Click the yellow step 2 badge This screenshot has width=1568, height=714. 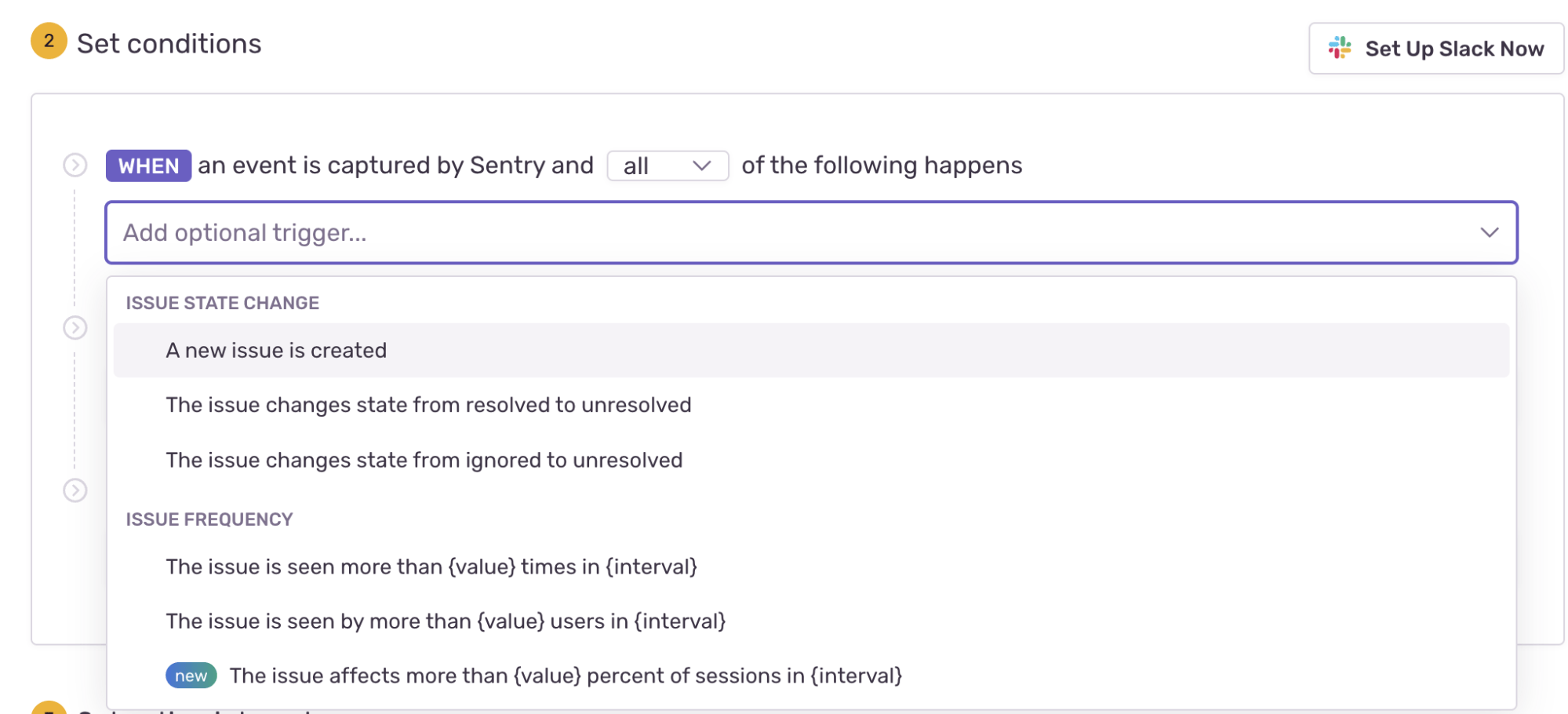(x=49, y=42)
